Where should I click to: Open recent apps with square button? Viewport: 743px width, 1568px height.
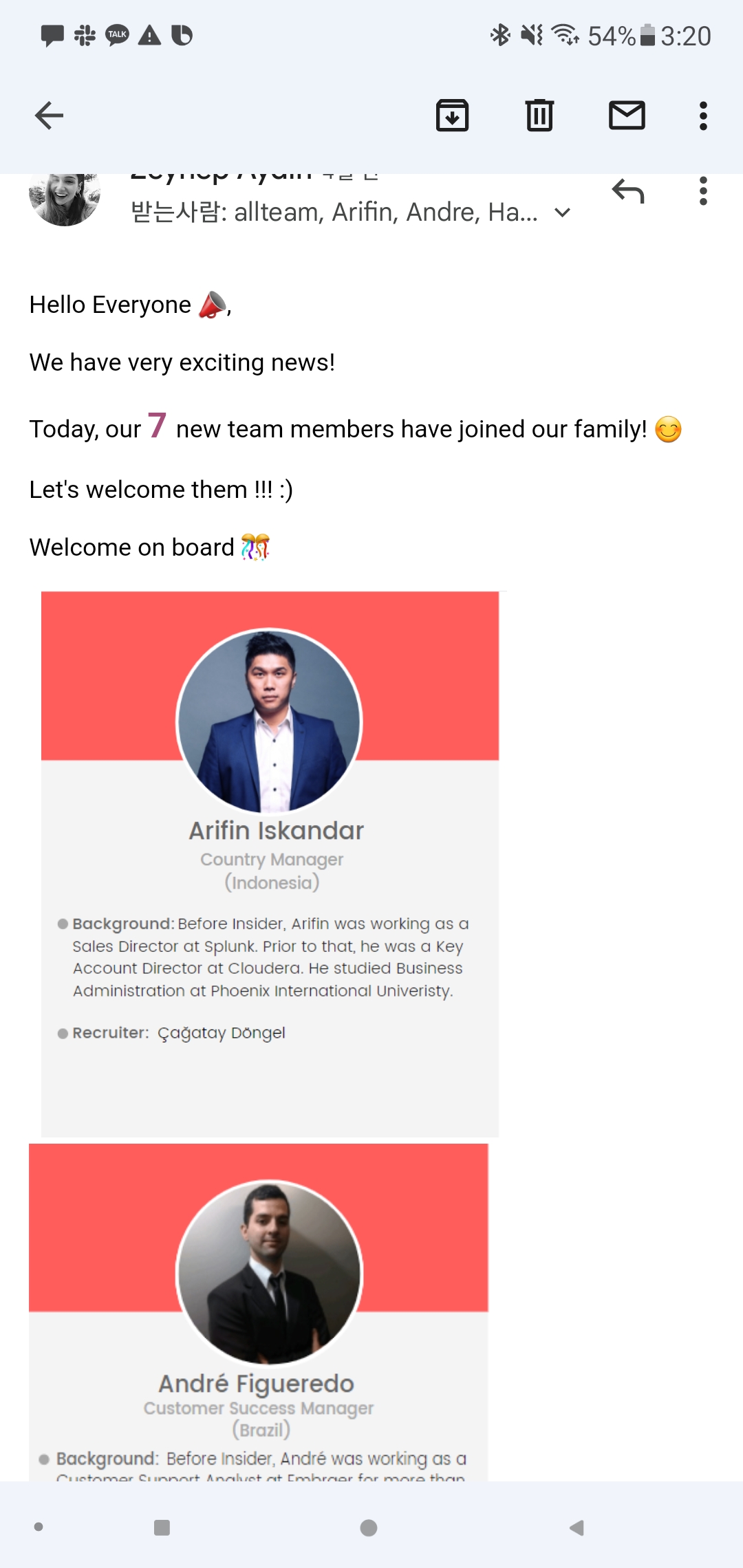point(162,1527)
